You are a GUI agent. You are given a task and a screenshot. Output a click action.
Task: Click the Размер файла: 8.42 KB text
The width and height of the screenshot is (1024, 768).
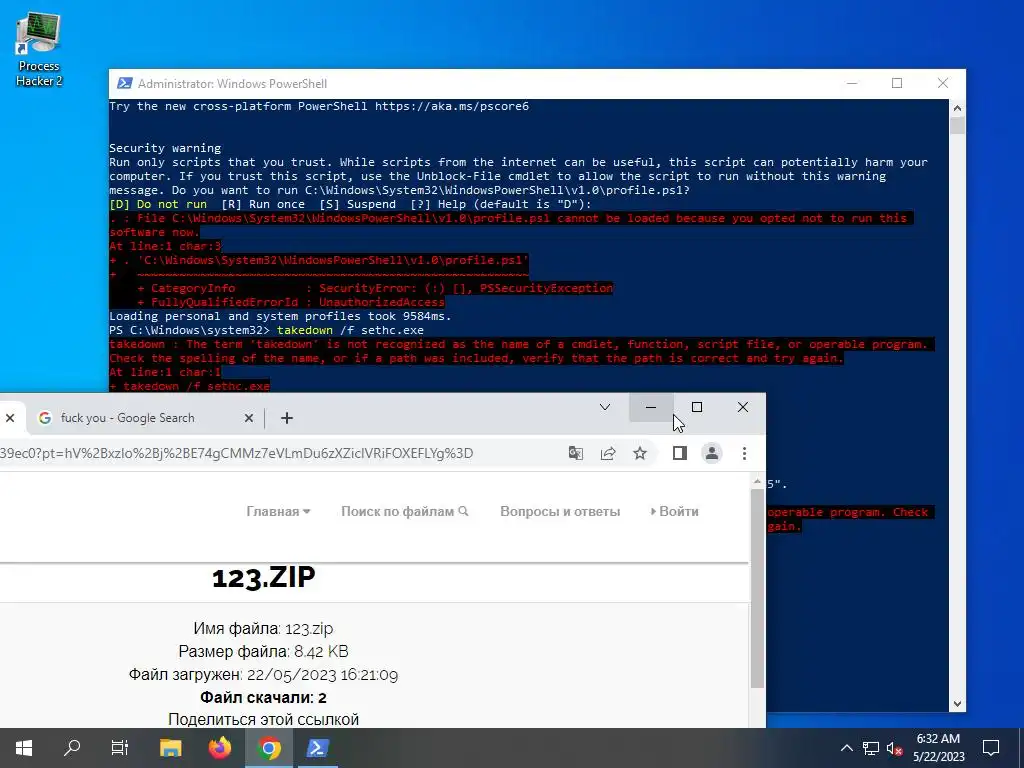tap(263, 651)
